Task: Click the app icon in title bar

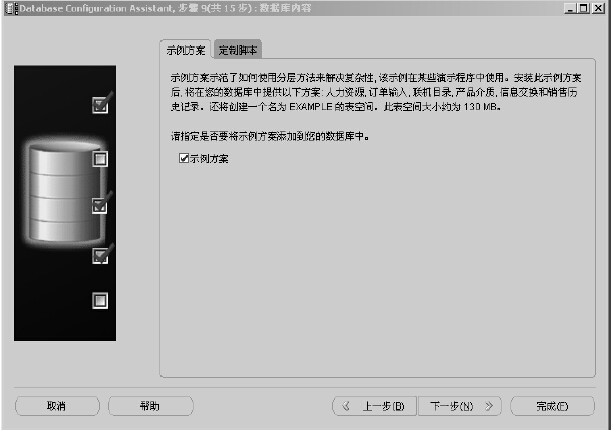Action: click(11, 8)
